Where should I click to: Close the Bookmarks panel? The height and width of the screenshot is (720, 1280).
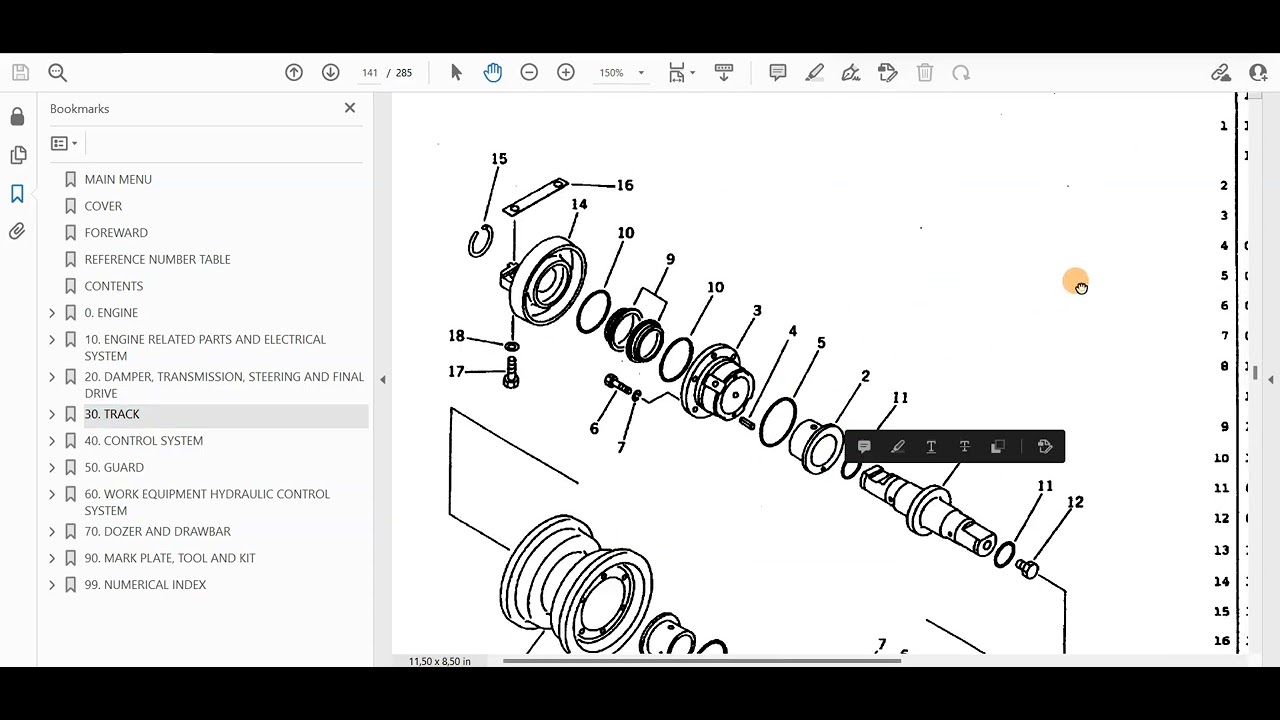350,108
